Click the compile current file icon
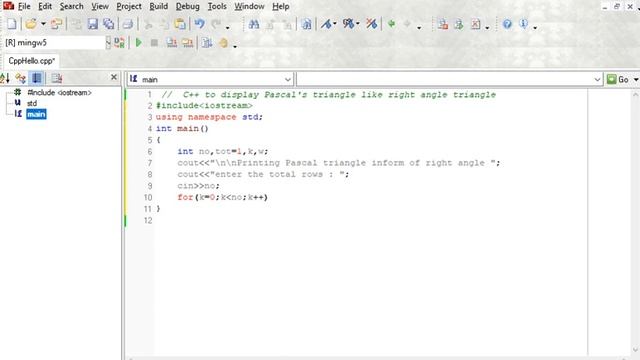 tap(172, 42)
